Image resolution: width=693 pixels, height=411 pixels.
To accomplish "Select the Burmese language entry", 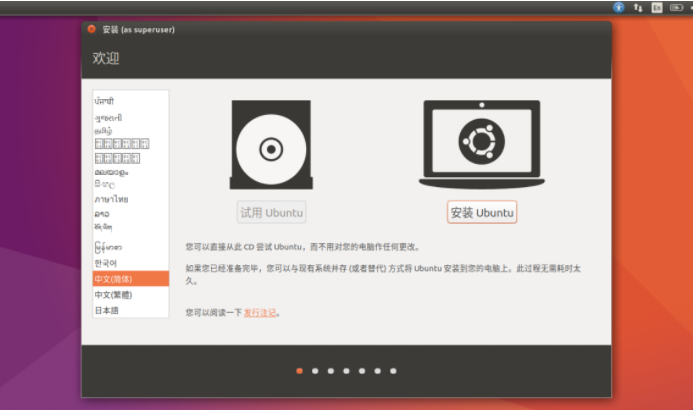I will click(131, 247).
